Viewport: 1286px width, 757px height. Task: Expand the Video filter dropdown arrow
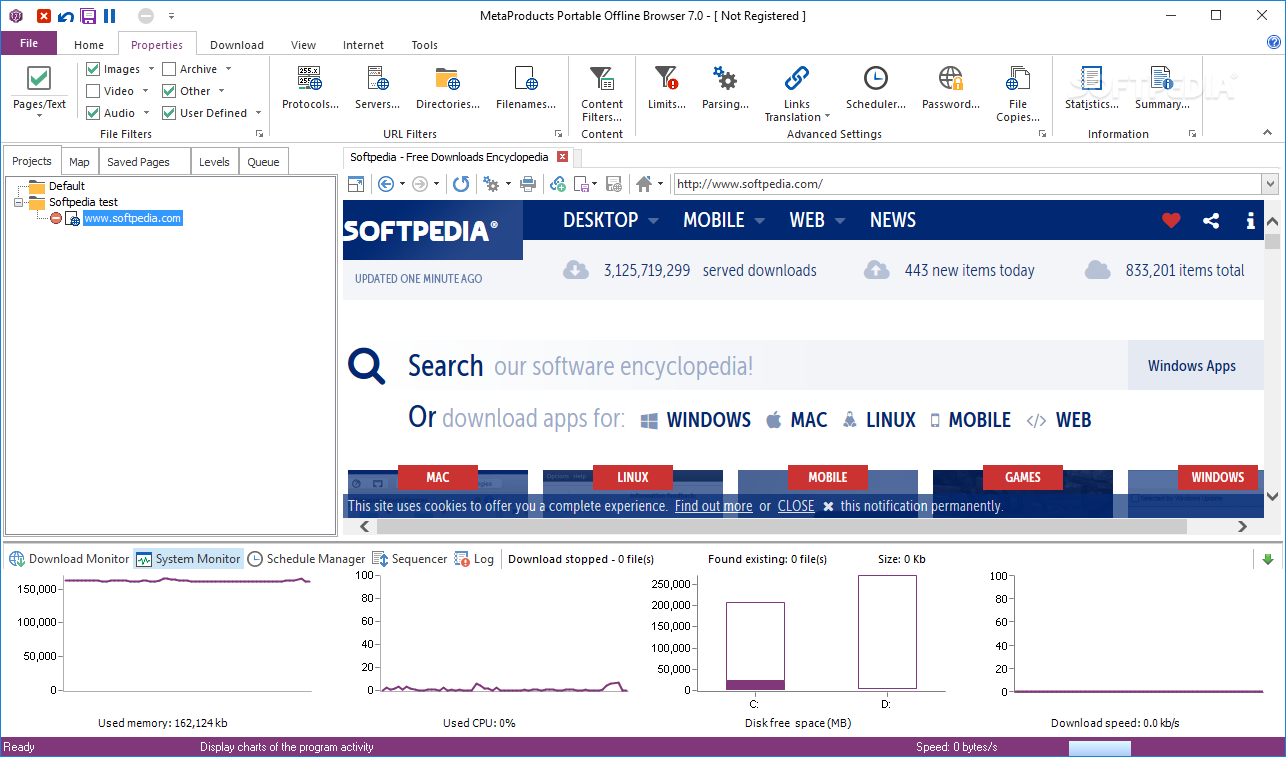pyautogui.click(x=145, y=91)
